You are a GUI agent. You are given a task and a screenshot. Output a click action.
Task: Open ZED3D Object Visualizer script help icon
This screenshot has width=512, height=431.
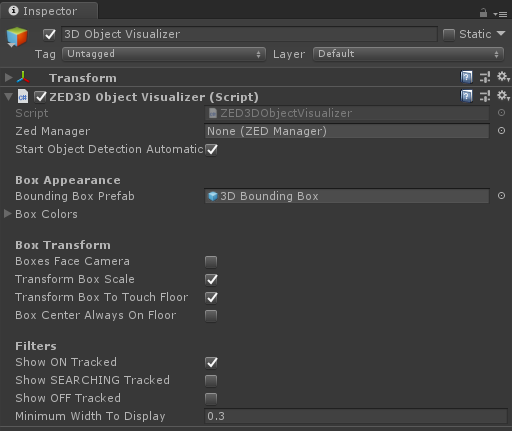(x=466, y=96)
